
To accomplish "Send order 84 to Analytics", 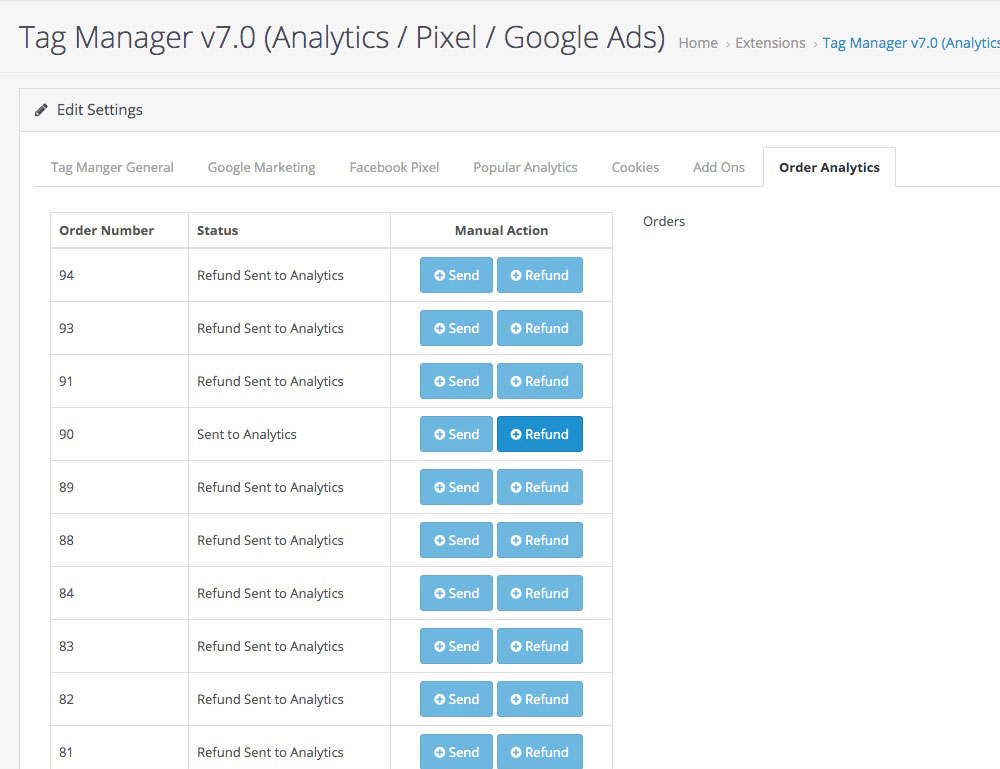I will coord(456,592).
